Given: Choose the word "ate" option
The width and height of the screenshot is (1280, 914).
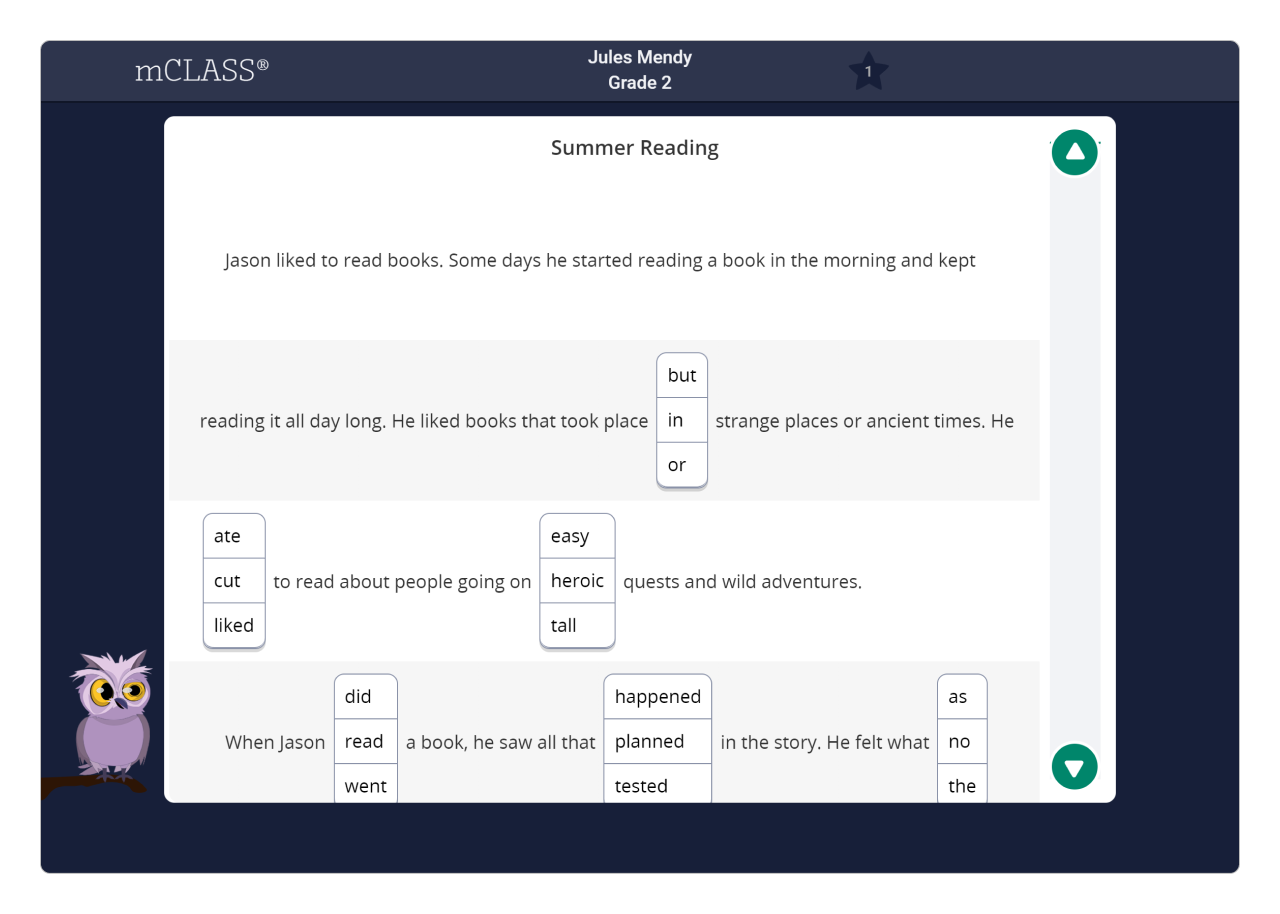Looking at the screenshot, I should pyautogui.click(x=234, y=536).
